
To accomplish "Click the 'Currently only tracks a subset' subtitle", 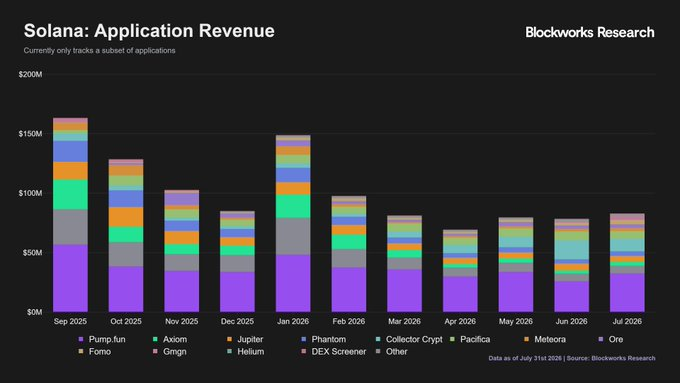I will (x=99, y=50).
